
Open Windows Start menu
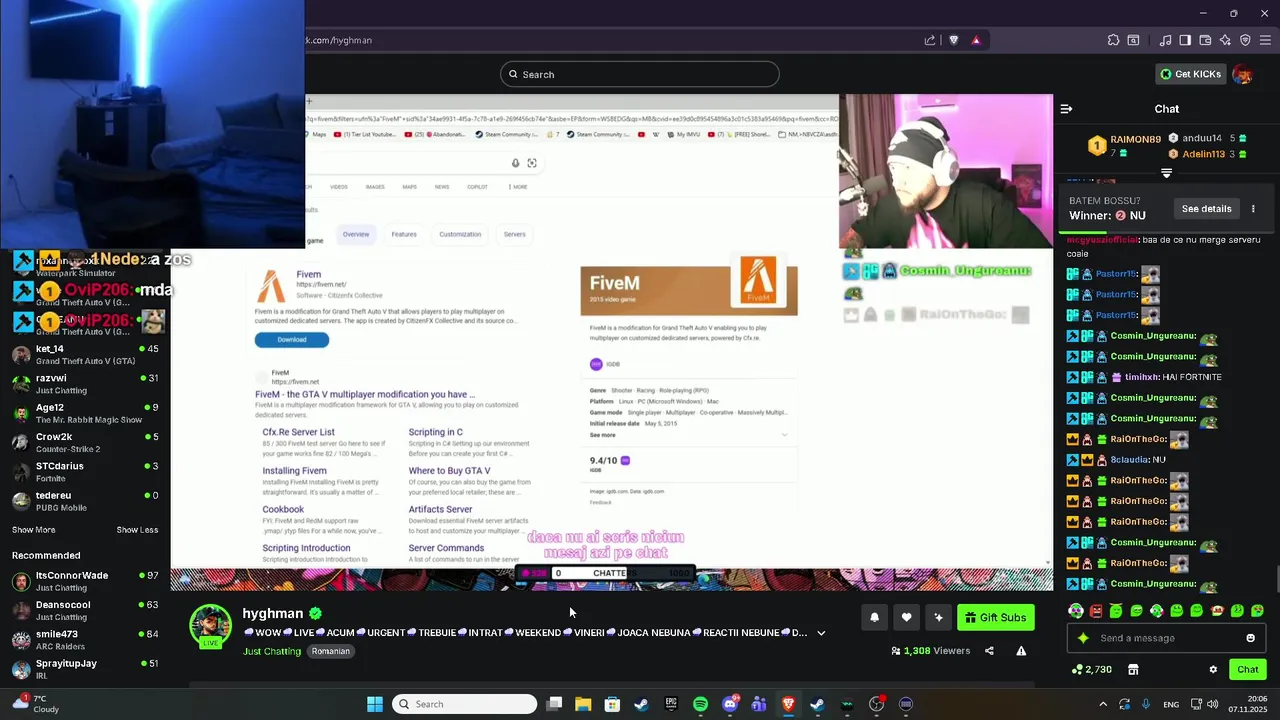click(x=375, y=704)
